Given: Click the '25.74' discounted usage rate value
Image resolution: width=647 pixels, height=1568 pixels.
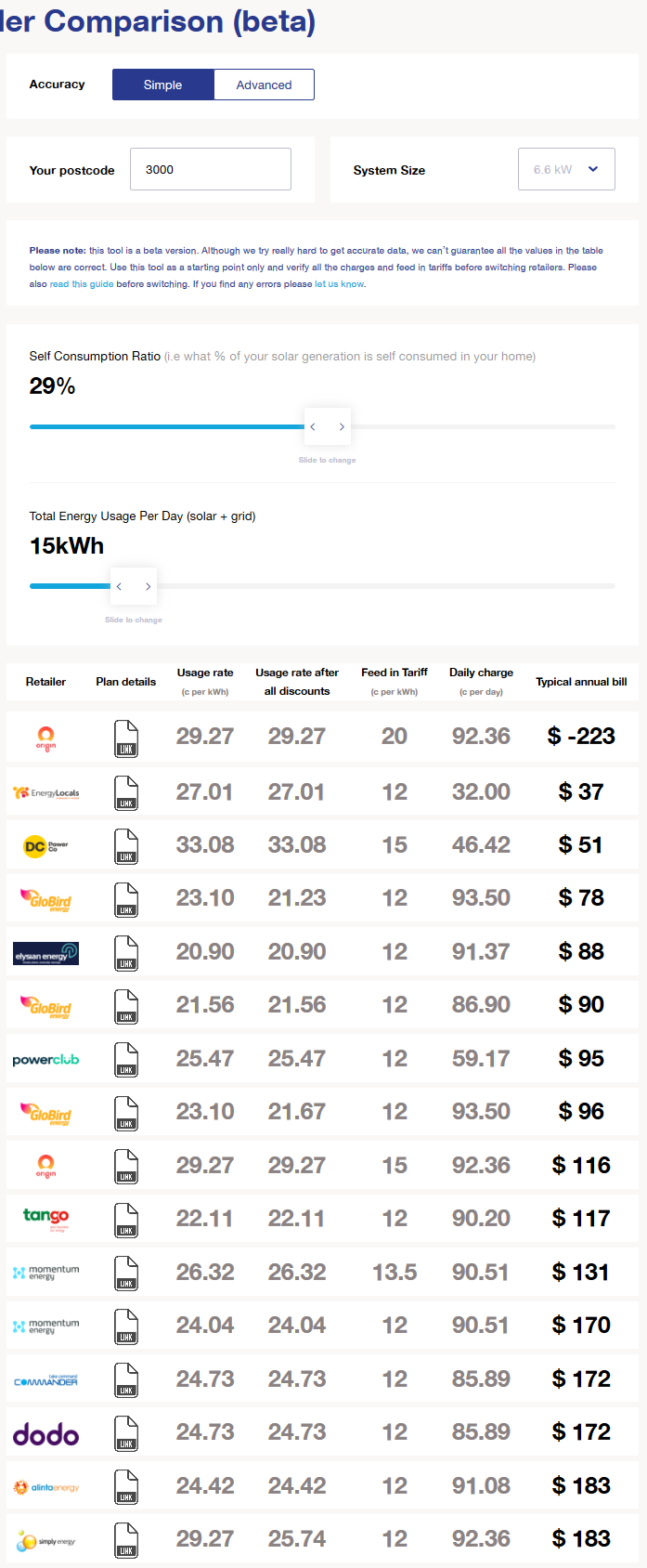Looking at the screenshot, I should click(x=297, y=1538).
